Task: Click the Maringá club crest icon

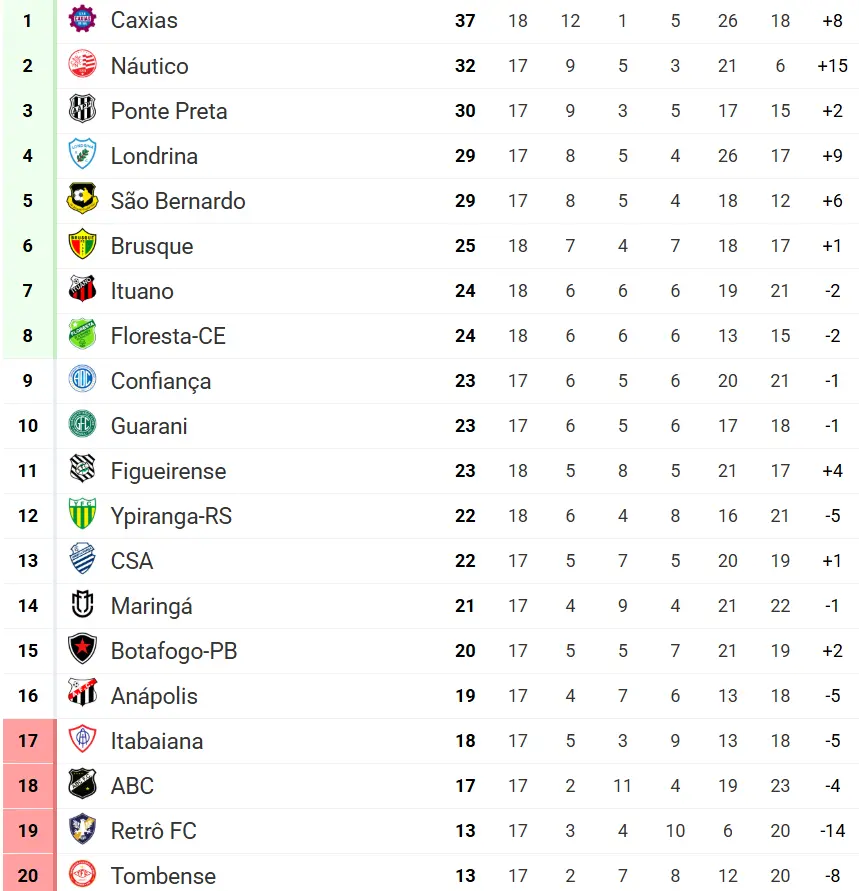Action: coord(82,605)
